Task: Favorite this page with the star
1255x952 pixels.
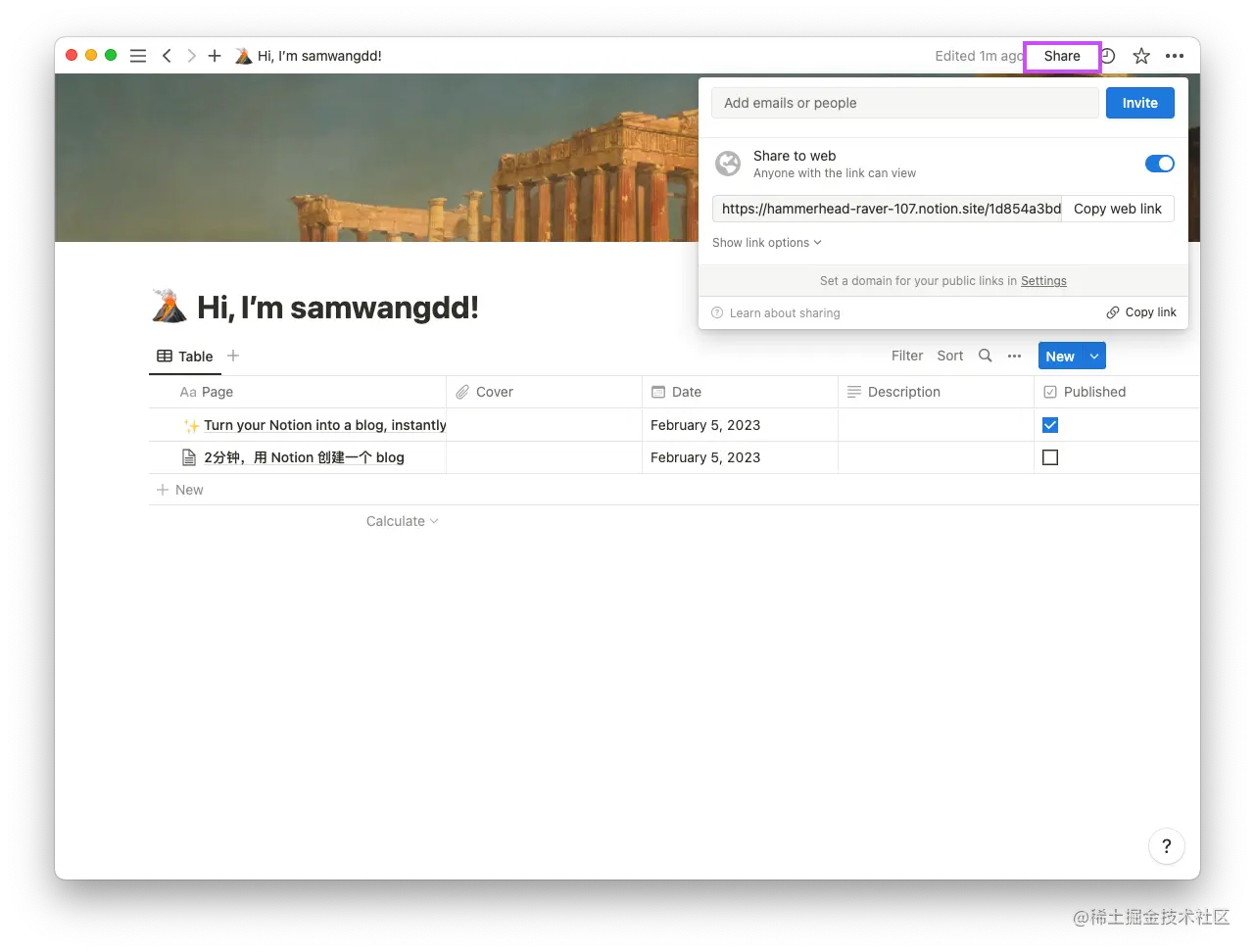Action: pyautogui.click(x=1141, y=56)
